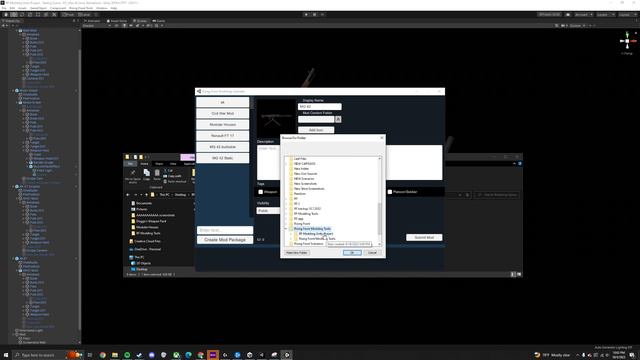This screenshot has width=640, height=360.
Task: Open the Component menu in Unity
Action: (x=58, y=8)
